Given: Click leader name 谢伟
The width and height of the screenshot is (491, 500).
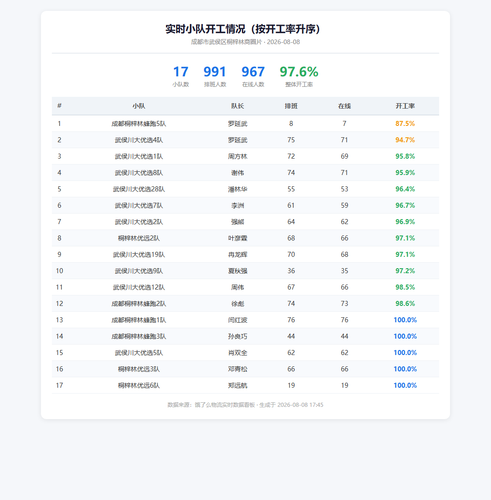Looking at the screenshot, I should pyautogui.click(x=237, y=173).
